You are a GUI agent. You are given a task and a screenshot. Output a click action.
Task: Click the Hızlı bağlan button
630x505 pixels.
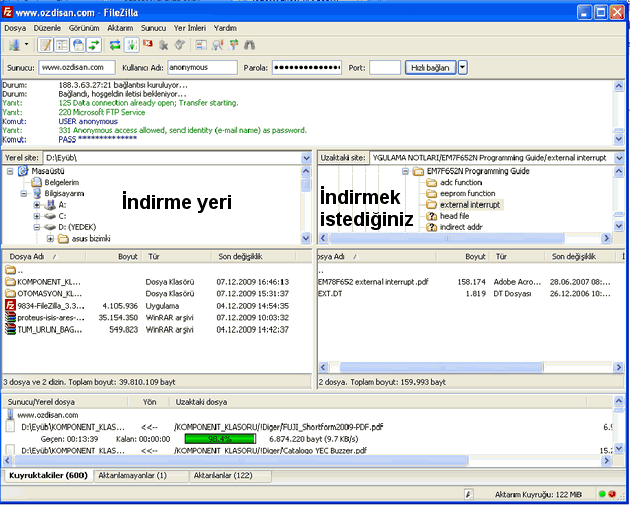[x=430, y=67]
